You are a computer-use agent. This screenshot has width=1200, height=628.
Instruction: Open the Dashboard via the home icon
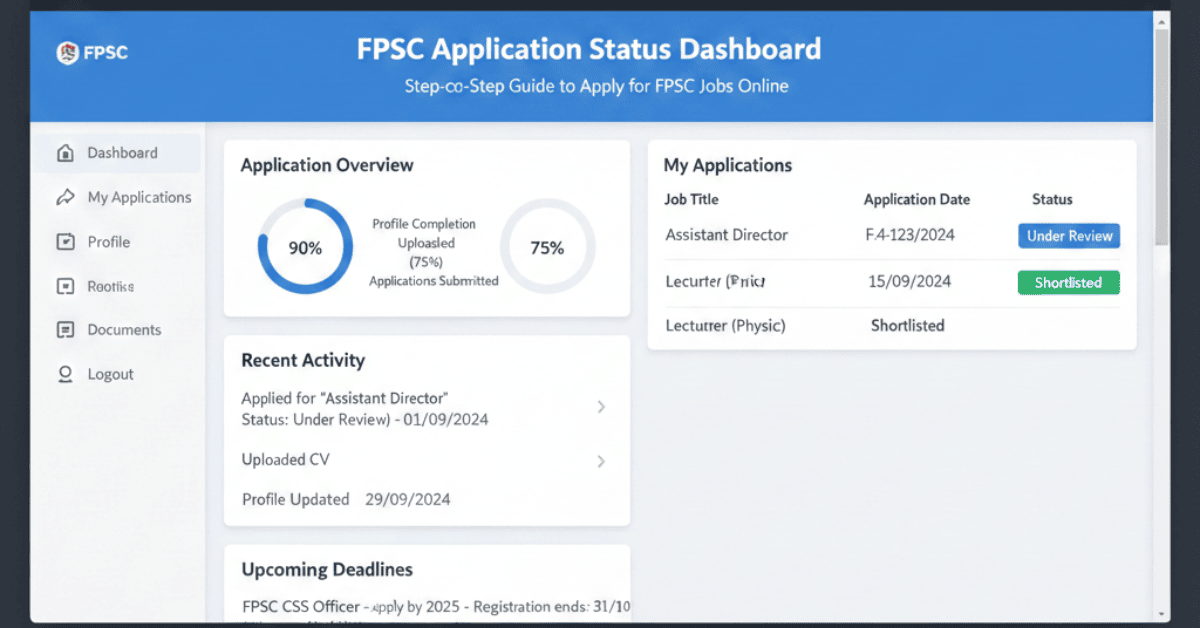(64, 152)
